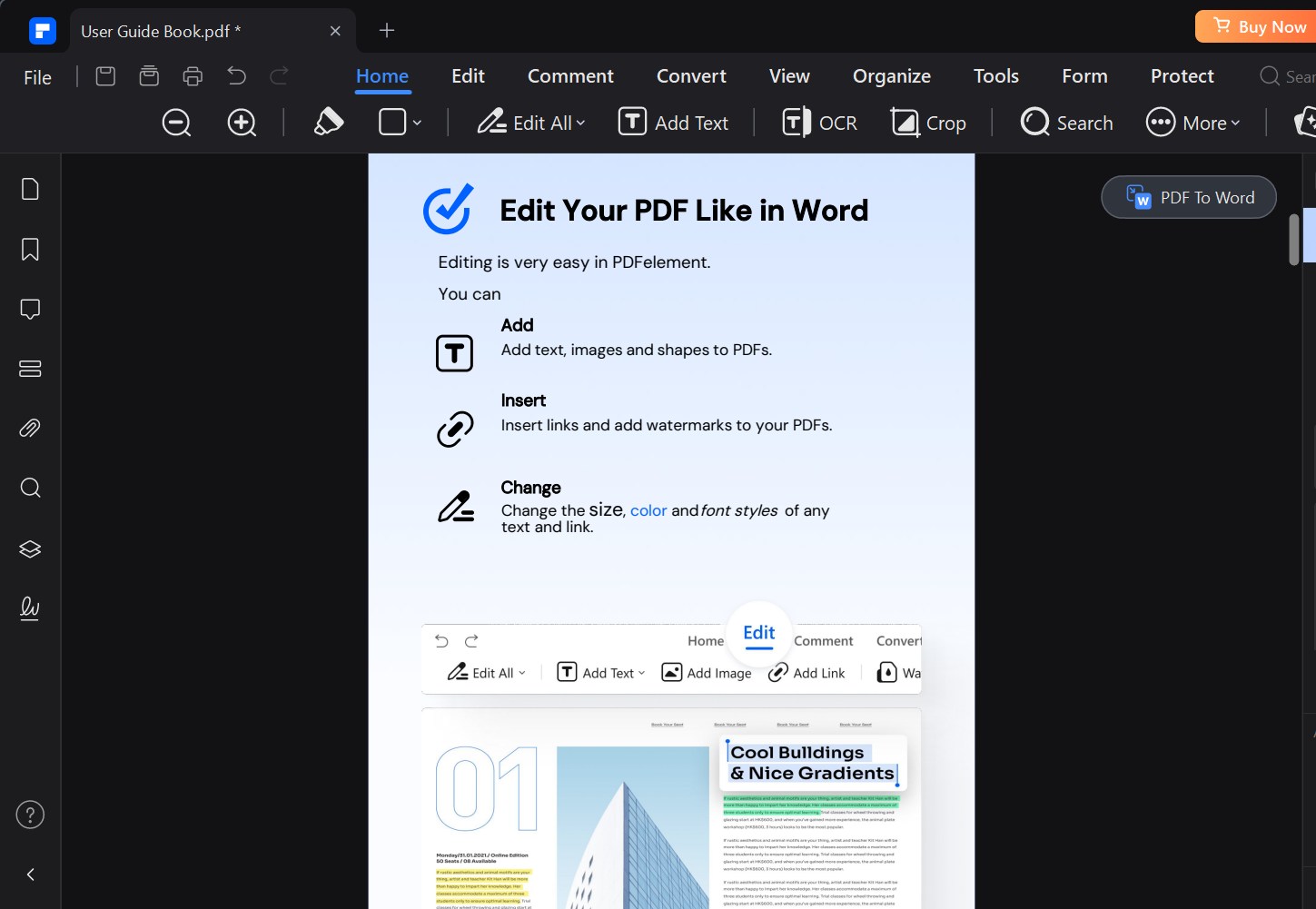Select the Crop tool
This screenshot has height=909, width=1316.
(x=928, y=123)
